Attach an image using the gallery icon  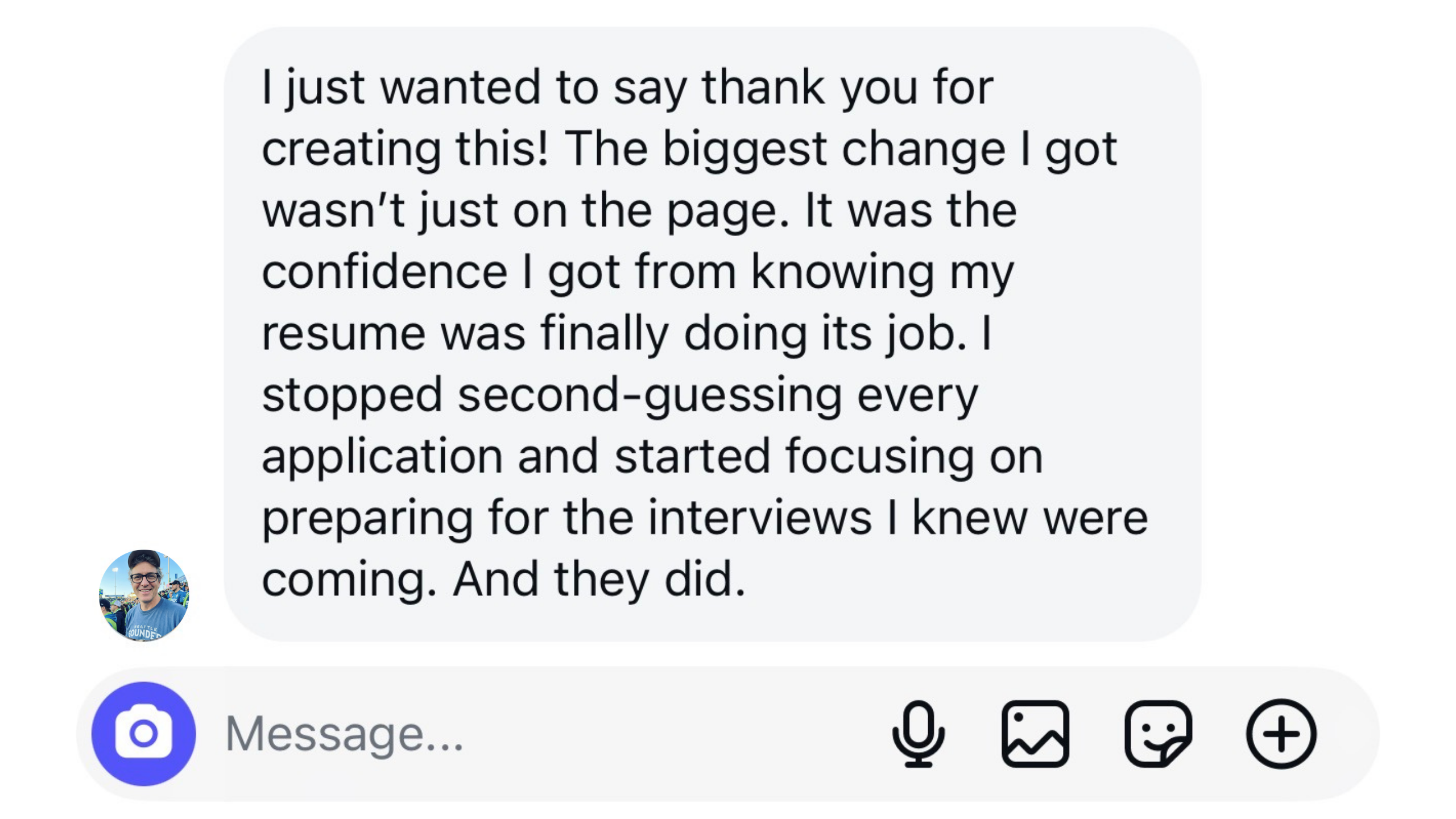click(1036, 734)
